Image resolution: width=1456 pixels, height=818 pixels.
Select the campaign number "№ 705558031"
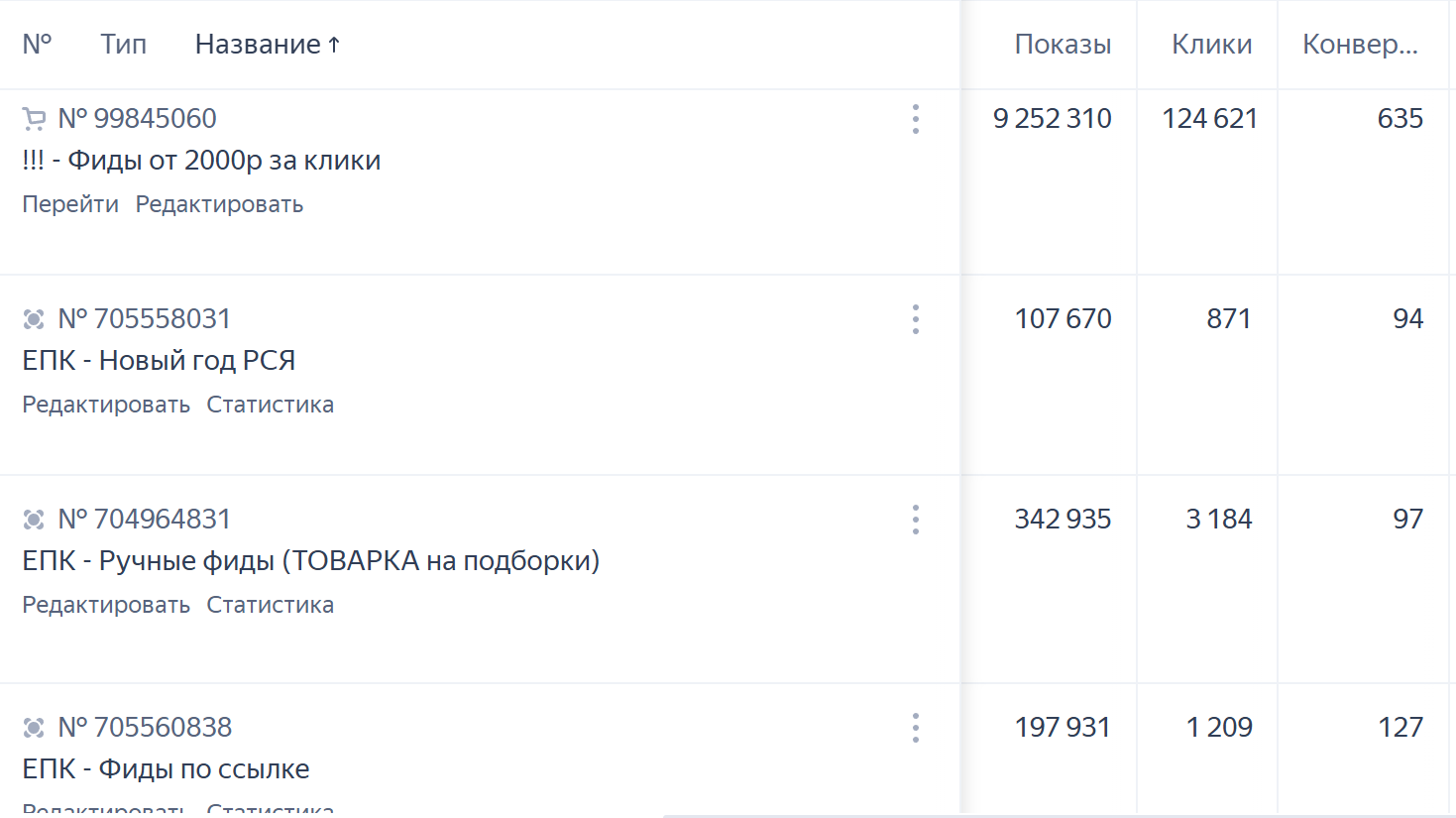(x=145, y=318)
